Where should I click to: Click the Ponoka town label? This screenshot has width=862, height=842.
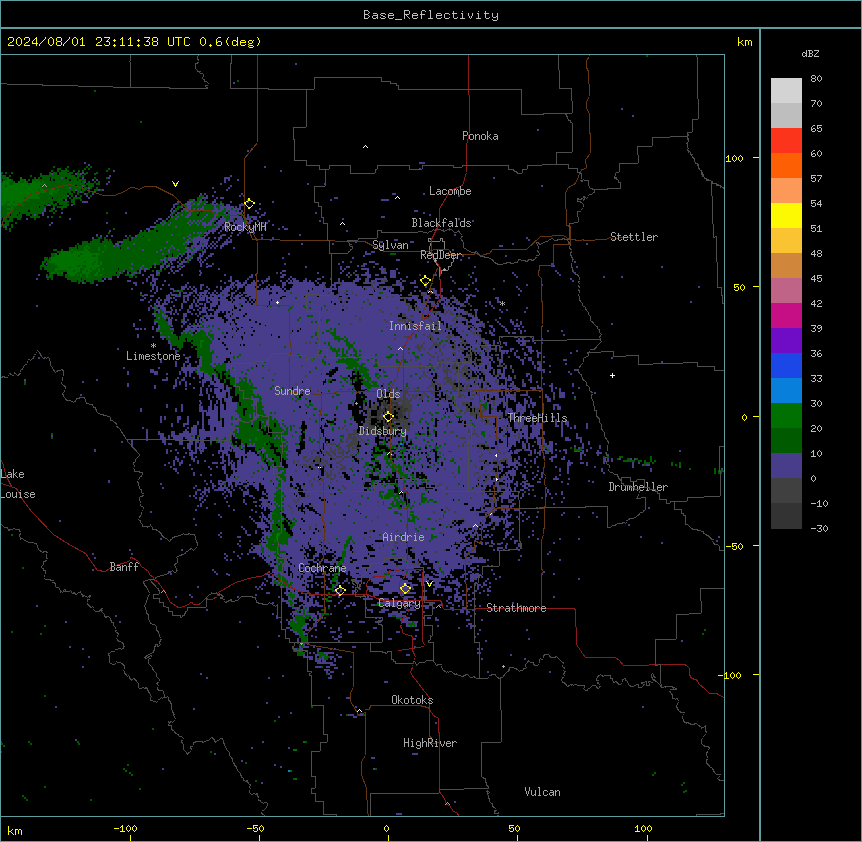(x=480, y=136)
